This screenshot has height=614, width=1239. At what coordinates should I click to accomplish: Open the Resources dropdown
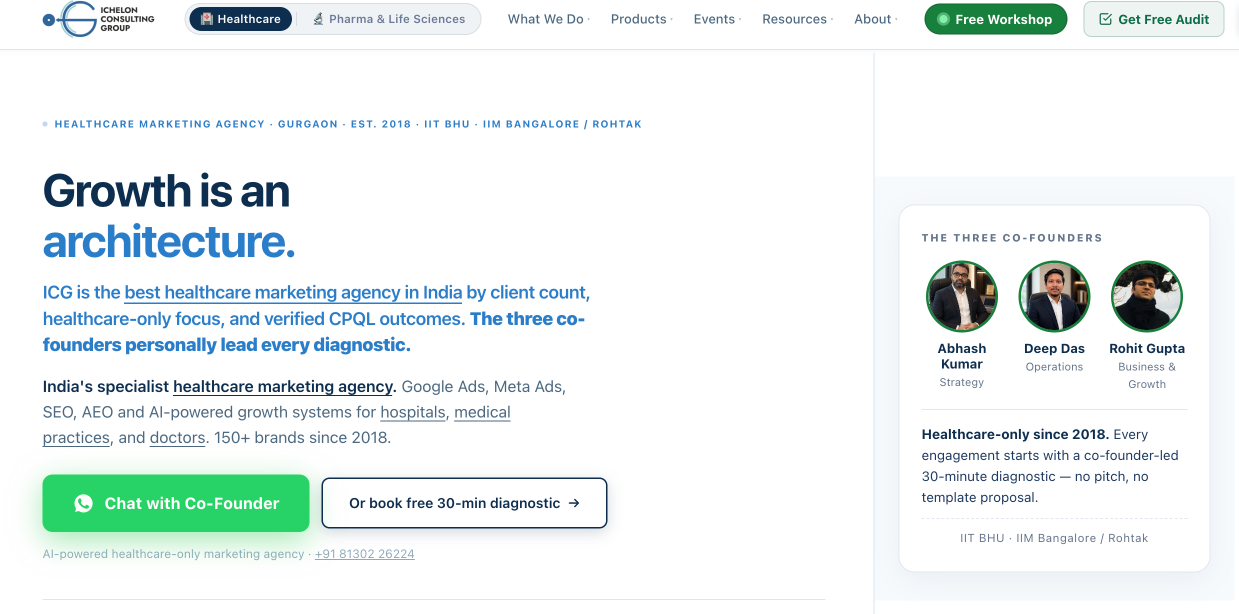pos(798,19)
